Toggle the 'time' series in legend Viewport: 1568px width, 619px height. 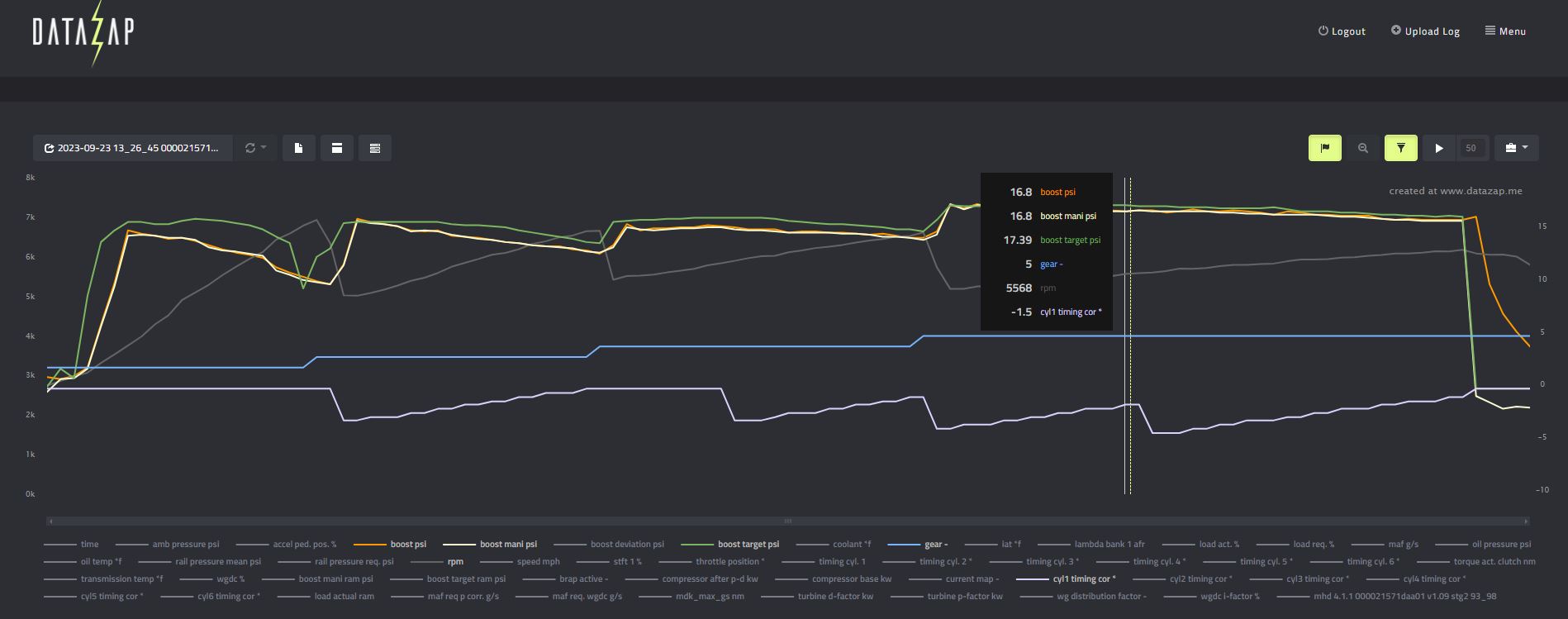[x=71, y=545]
